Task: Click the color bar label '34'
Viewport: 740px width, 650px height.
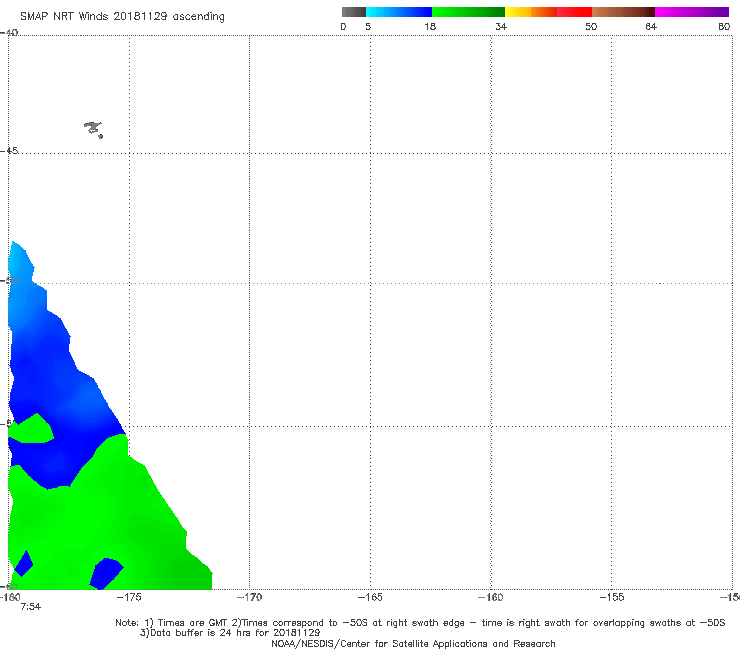Action: tap(501, 26)
